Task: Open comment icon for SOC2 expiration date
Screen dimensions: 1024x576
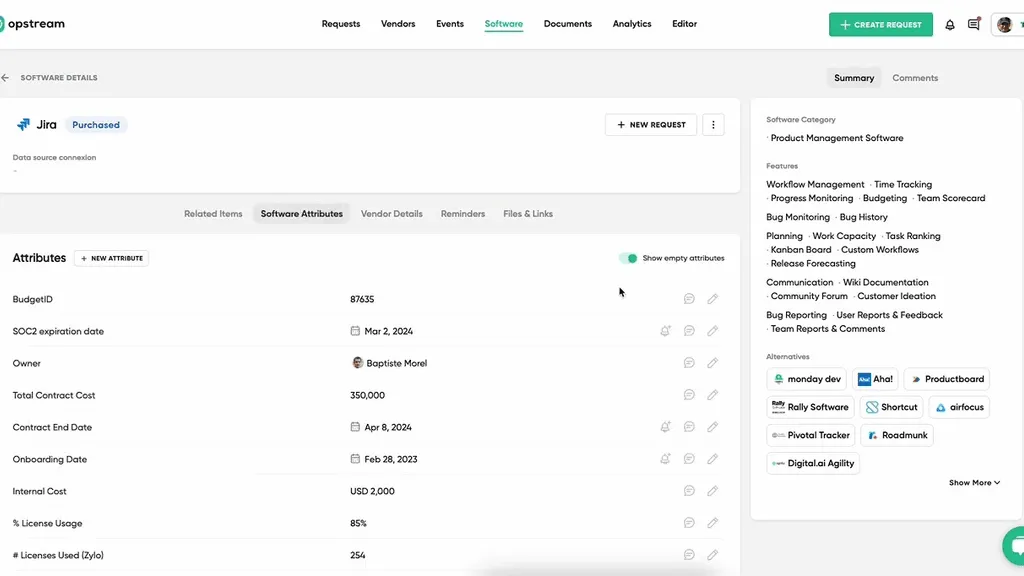Action: point(689,331)
